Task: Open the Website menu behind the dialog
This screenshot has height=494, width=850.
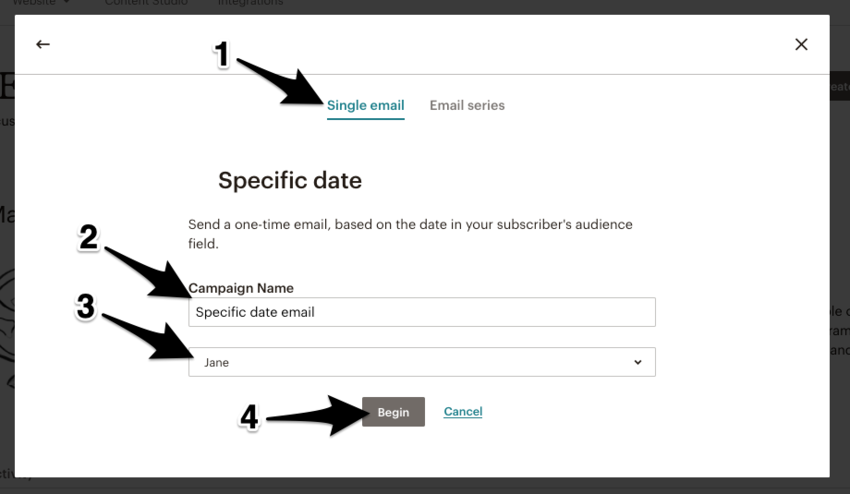Action: point(40,4)
